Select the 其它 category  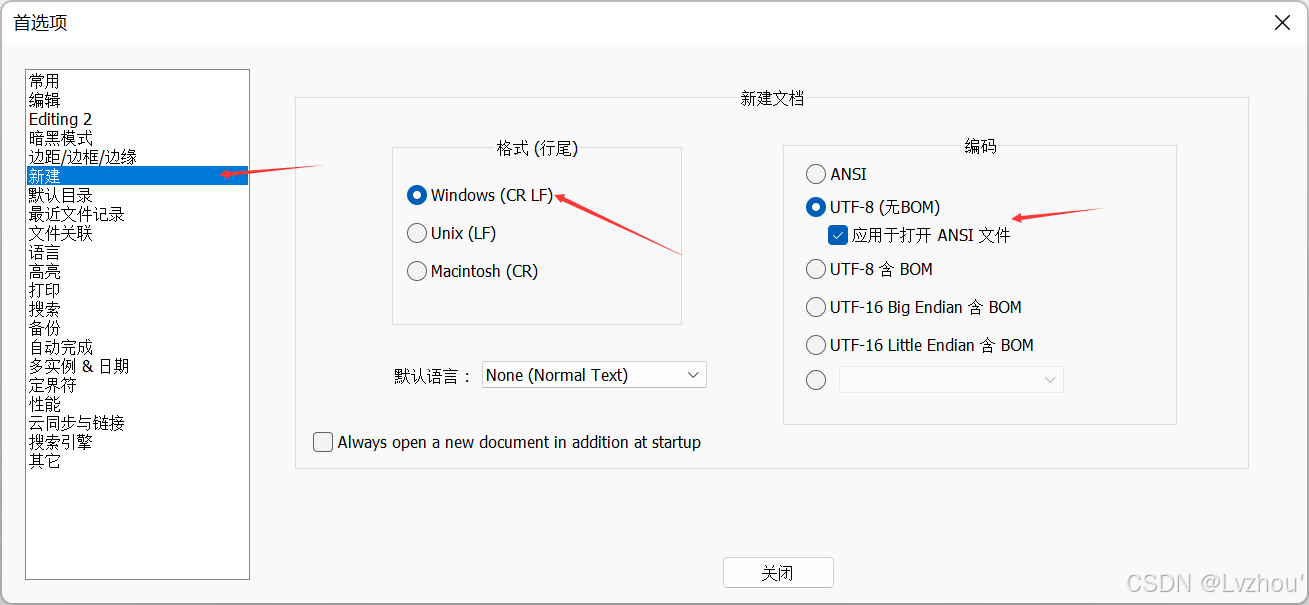[137, 461]
